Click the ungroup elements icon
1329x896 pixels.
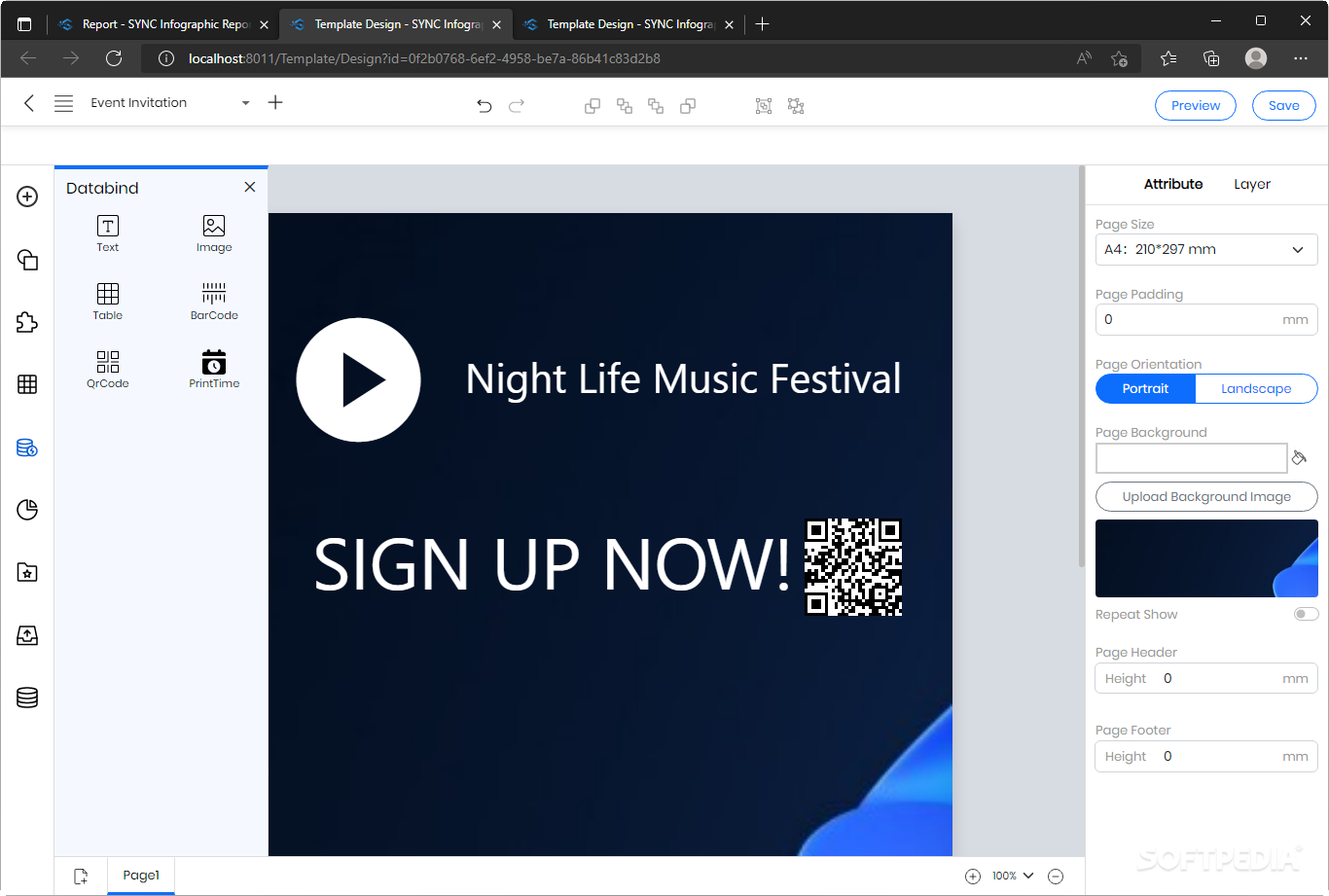coord(796,106)
